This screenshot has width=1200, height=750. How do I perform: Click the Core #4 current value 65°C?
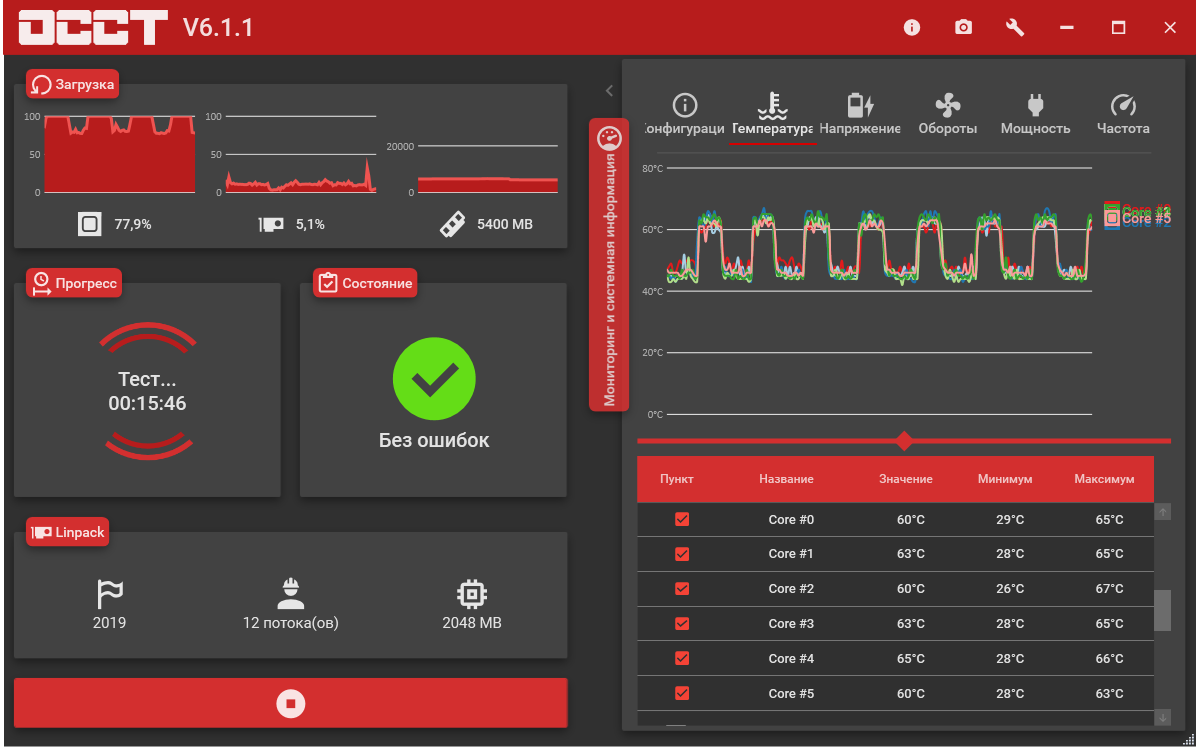(910, 658)
